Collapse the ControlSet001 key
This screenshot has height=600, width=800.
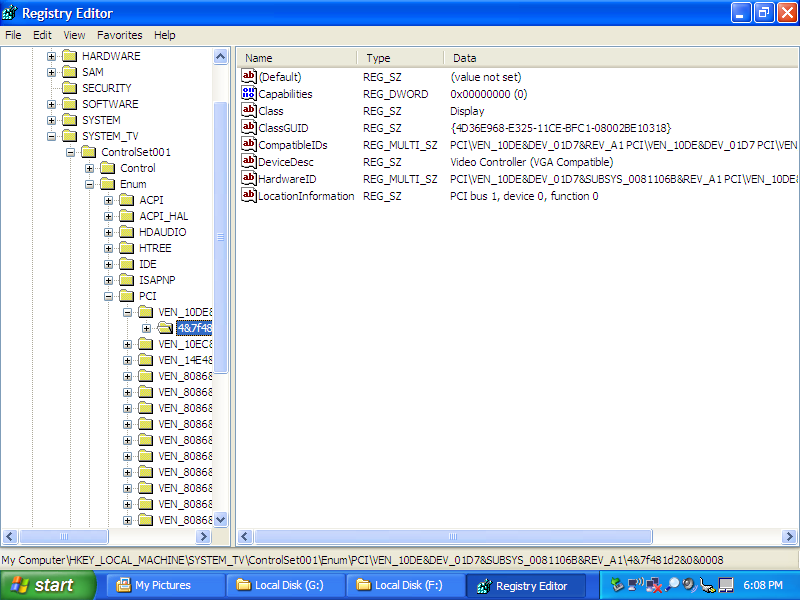pos(70,152)
